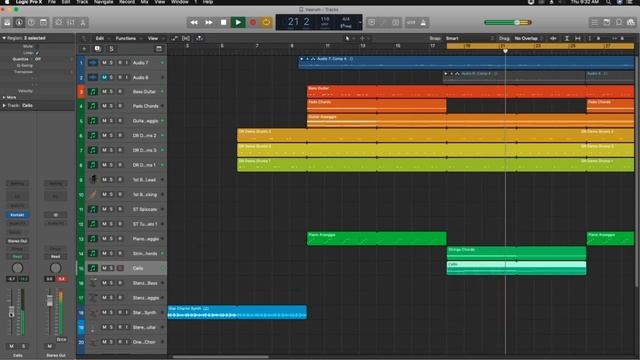640x360 pixels.
Task: Open the Track menu
Action: 82,2
